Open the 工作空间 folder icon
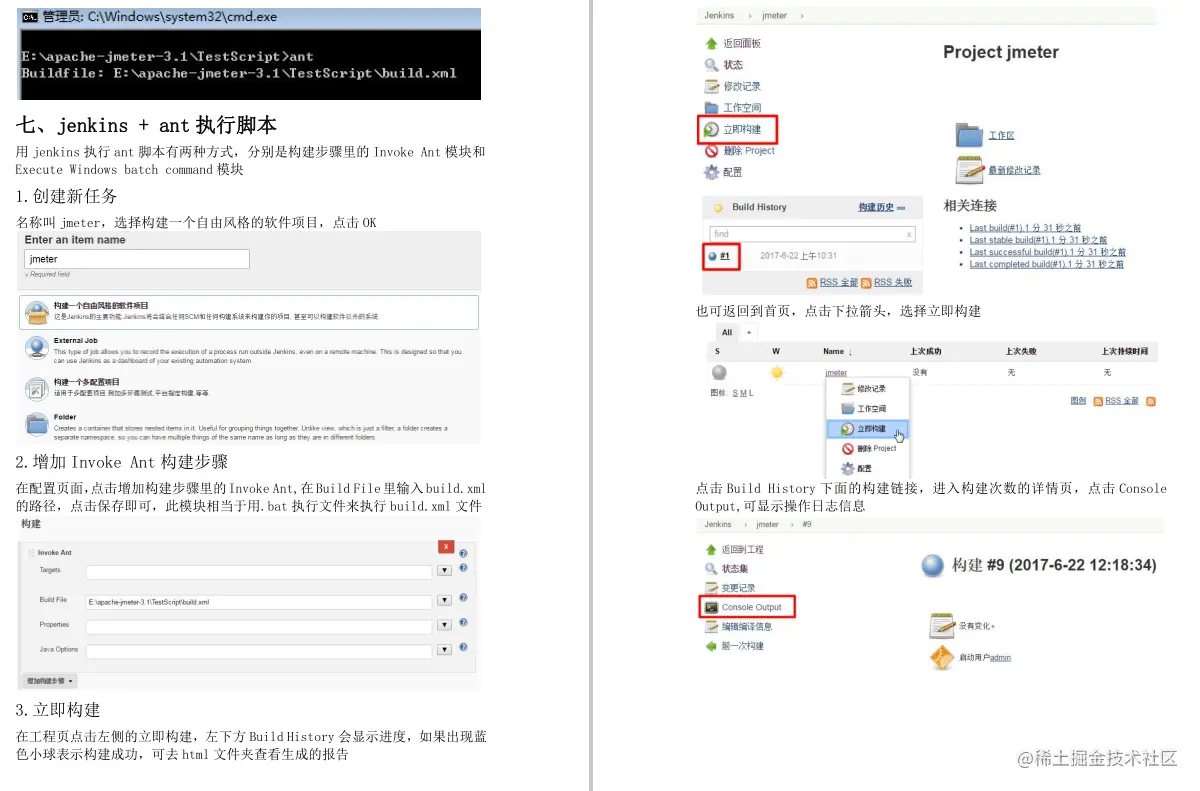 (x=710, y=107)
